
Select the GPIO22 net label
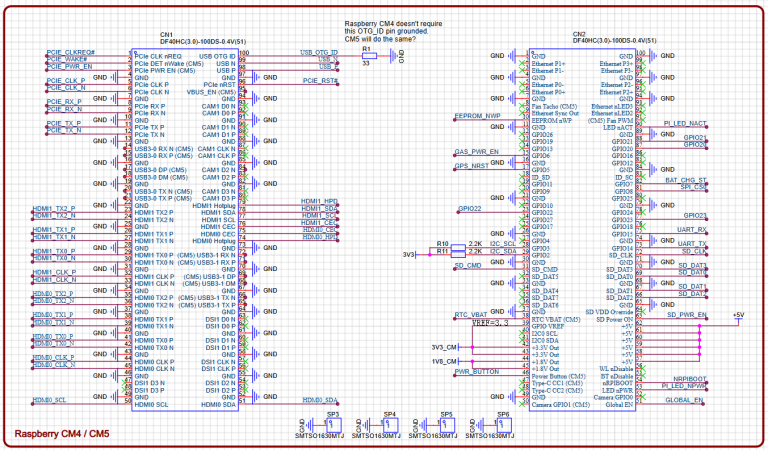click(470, 209)
